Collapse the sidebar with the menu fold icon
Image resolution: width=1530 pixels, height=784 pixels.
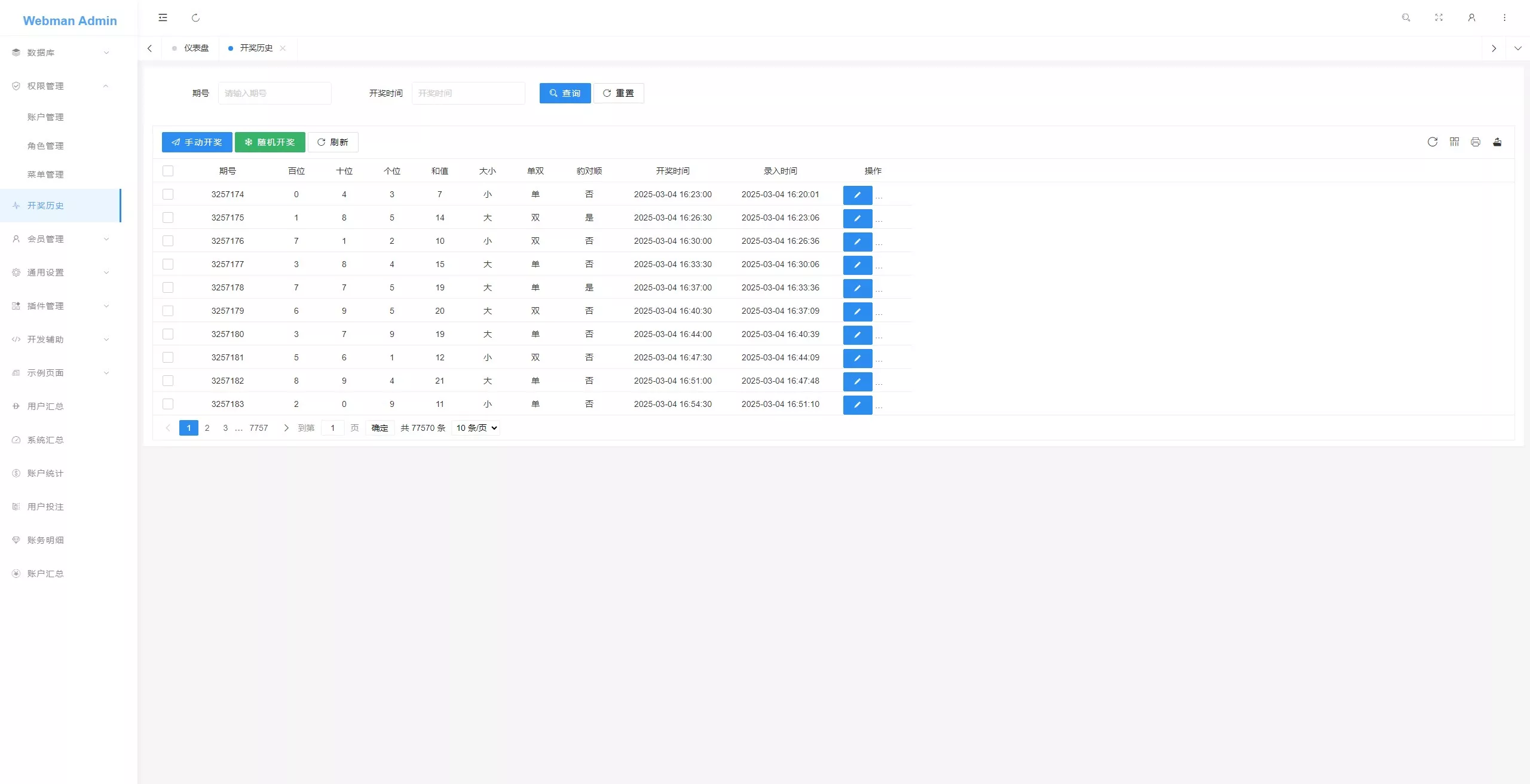(x=163, y=18)
